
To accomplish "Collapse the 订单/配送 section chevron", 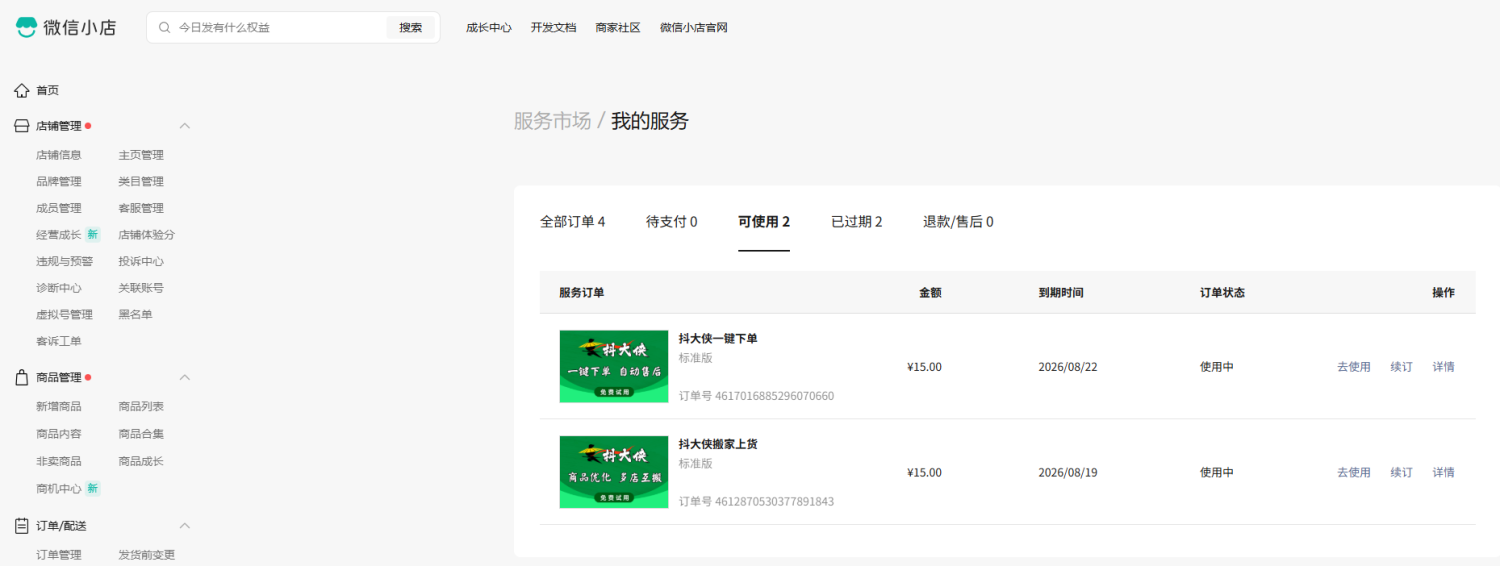I will (184, 525).
